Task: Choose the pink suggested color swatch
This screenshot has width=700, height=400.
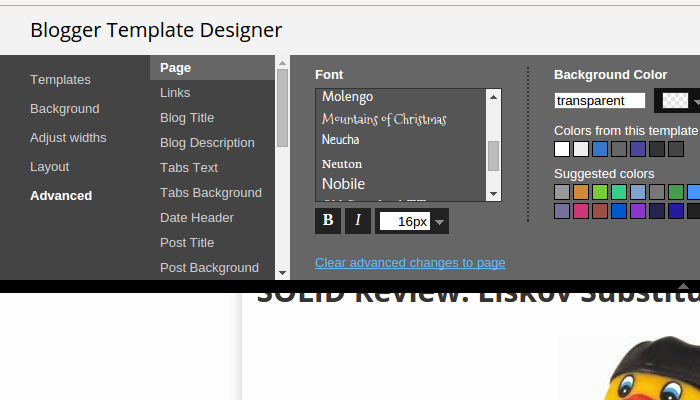Action: click(x=581, y=211)
